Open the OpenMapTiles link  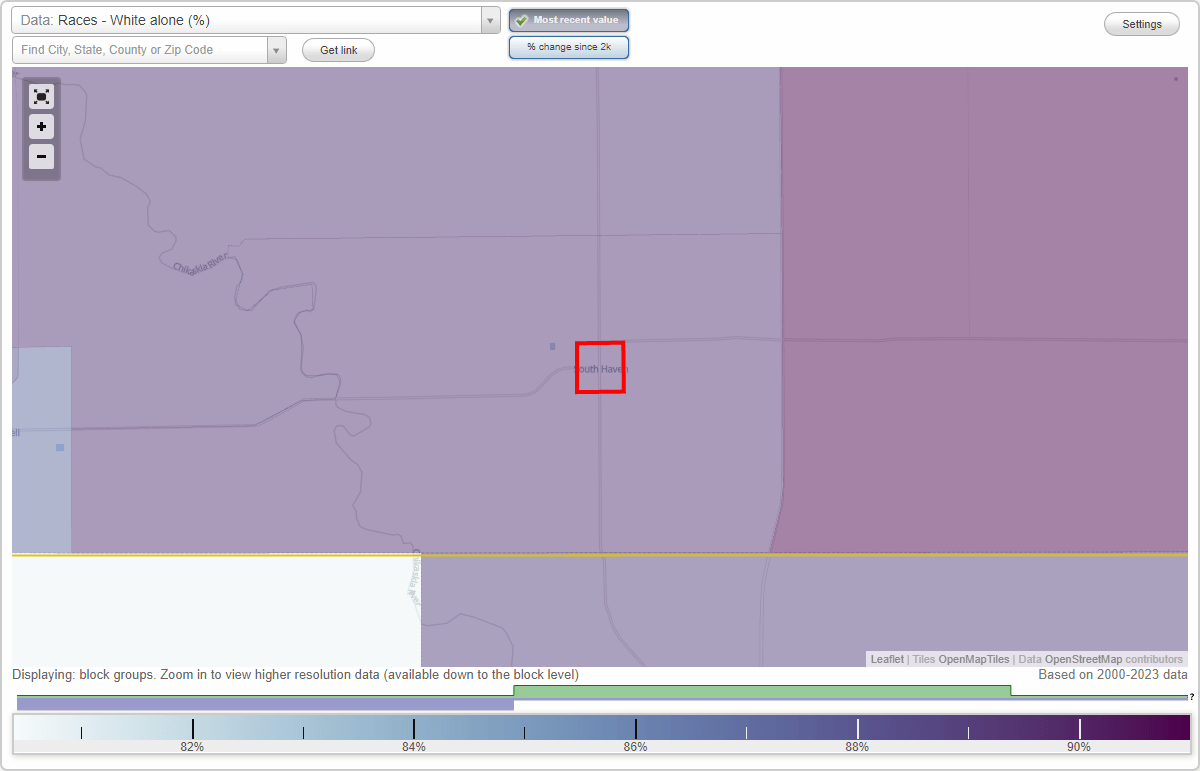coord(974,659)
